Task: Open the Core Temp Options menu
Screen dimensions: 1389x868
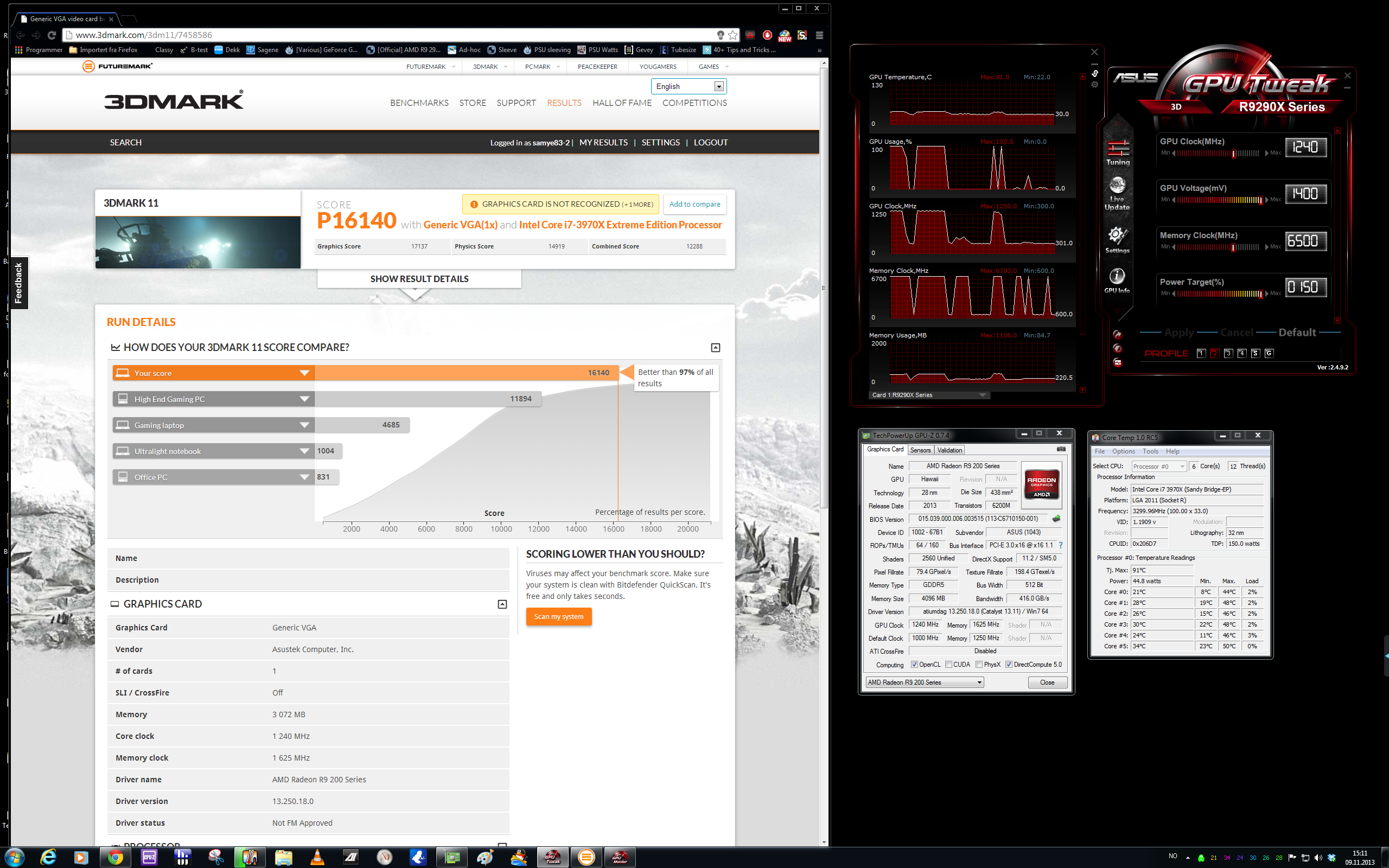Action: point(1123,451)
